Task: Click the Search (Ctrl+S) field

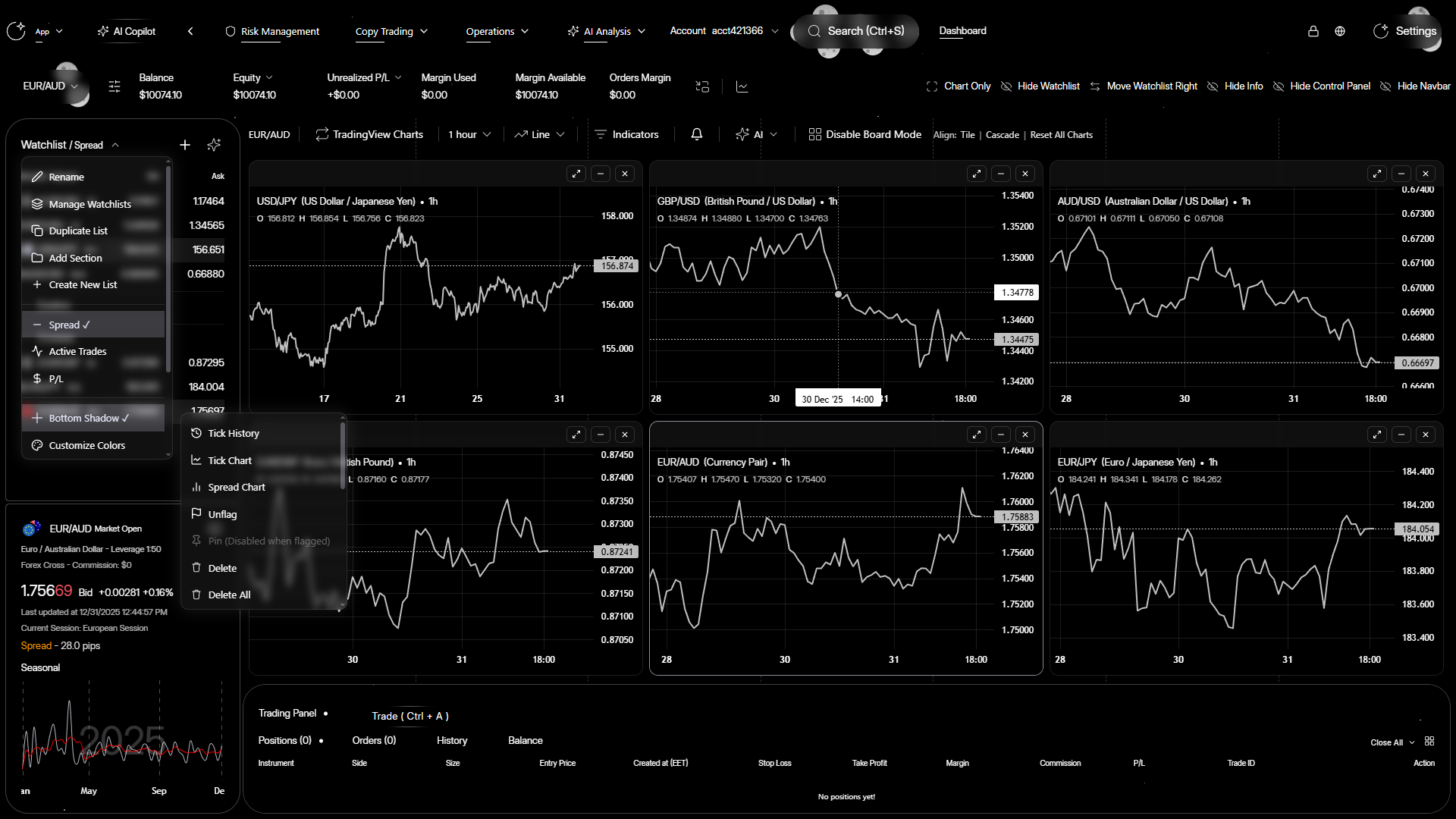Action: pos(856,31)
